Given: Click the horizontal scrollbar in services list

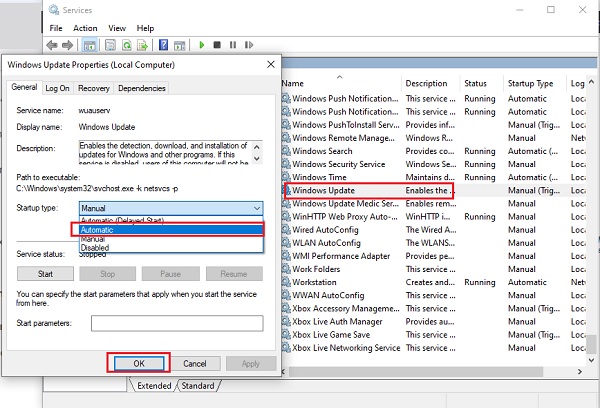Looking at the screenshot, I should coord(416,371).
